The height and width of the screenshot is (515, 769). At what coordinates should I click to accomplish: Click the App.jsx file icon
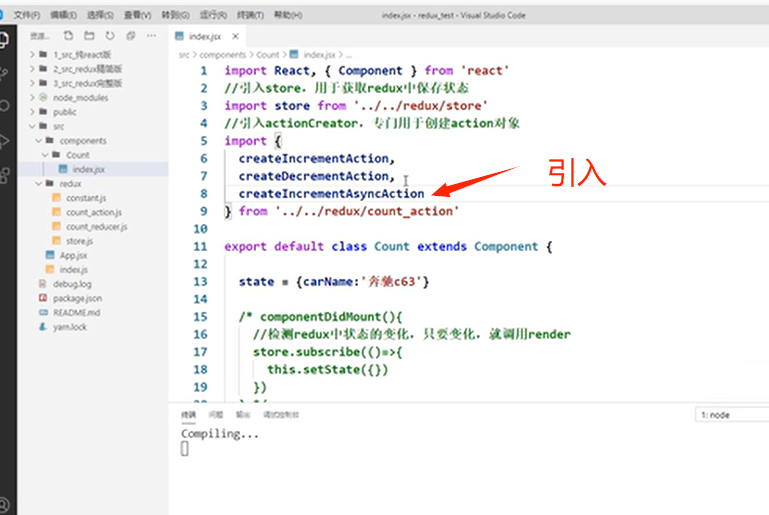click(x=50, y=255)
